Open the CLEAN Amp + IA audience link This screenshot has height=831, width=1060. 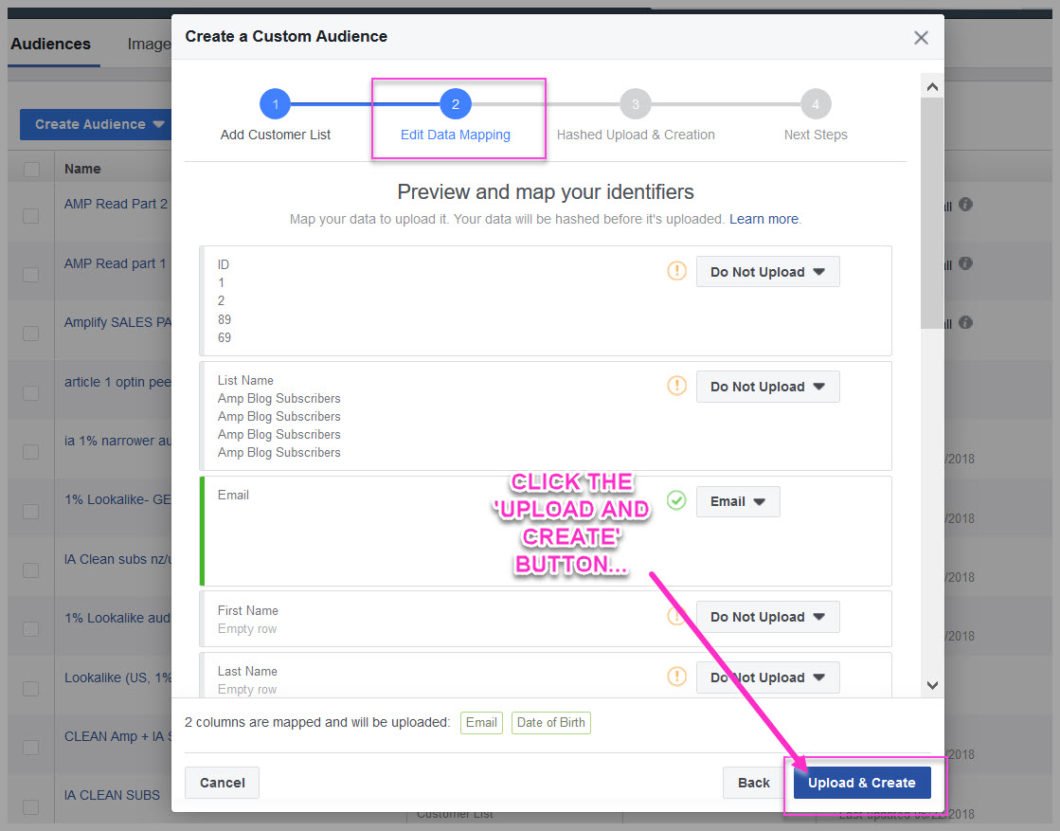point(118,736)
